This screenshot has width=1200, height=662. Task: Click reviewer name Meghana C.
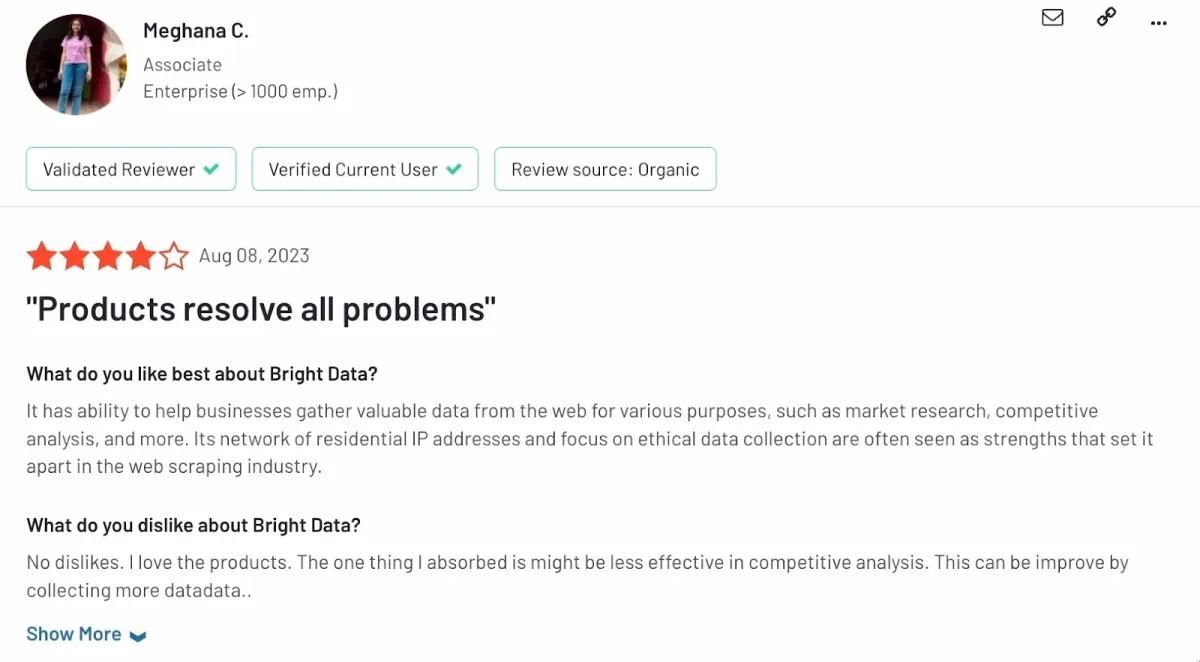196,31
